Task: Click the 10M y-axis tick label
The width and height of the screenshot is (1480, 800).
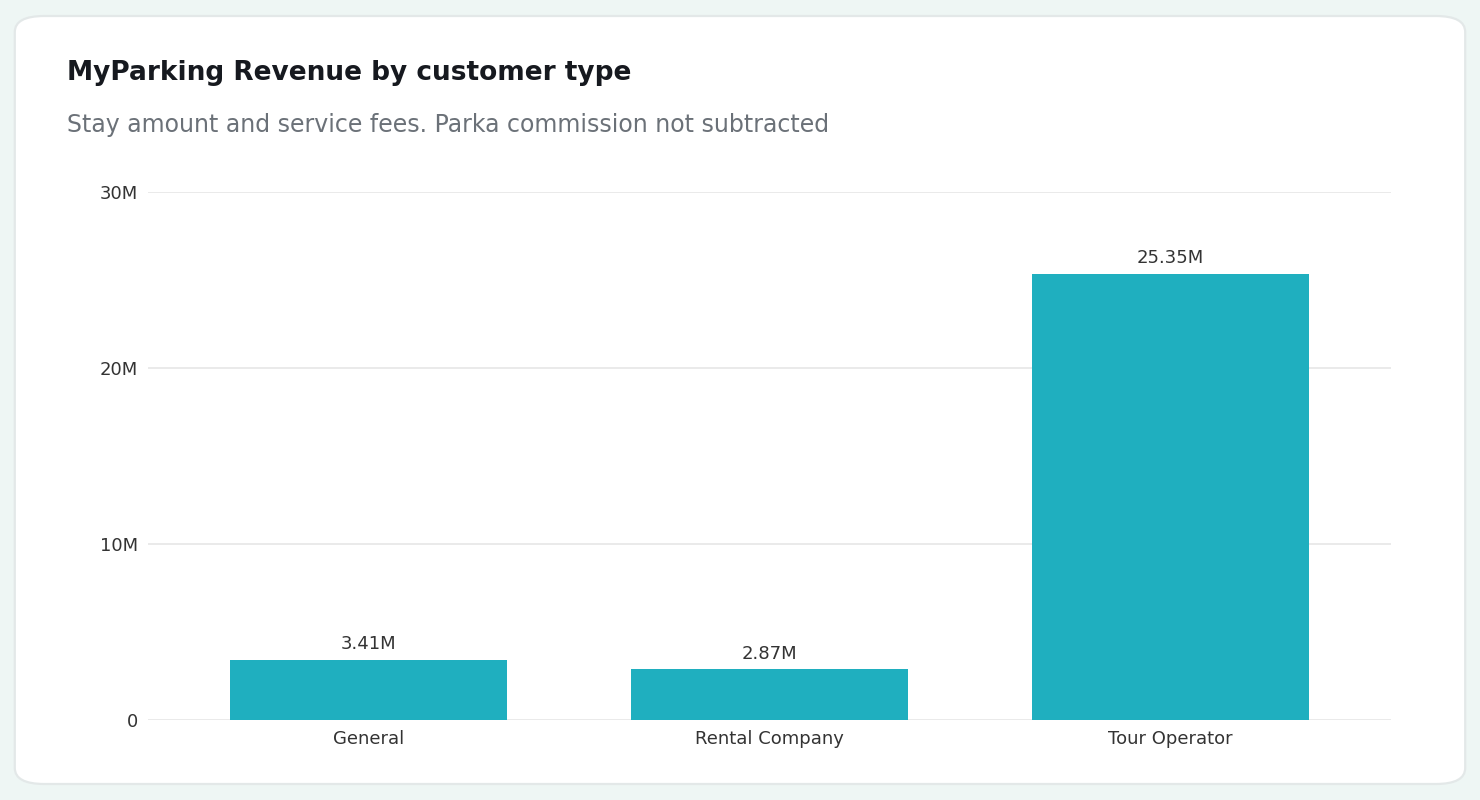Action: pos(118,545)
